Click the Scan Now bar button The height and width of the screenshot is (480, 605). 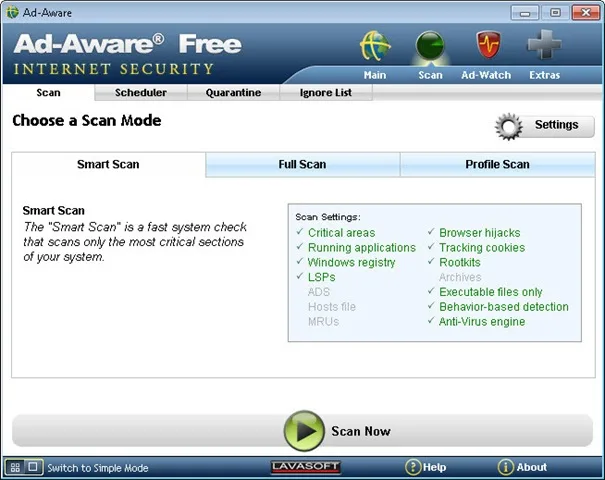[x=302, y=431]
